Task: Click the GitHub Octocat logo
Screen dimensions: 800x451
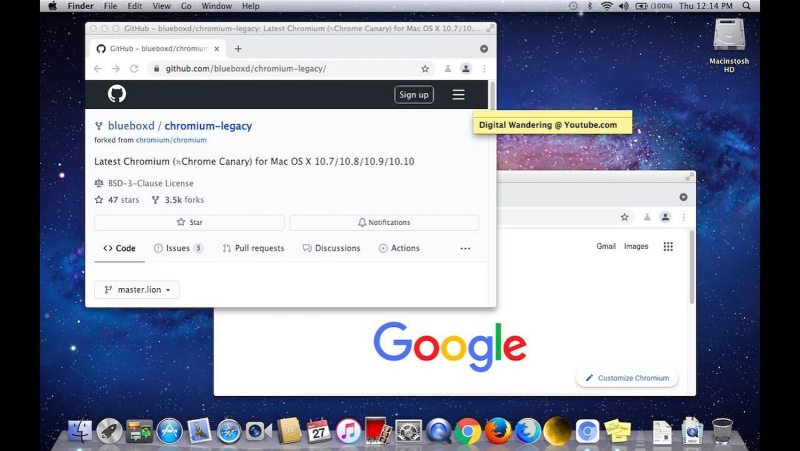Action: click(x=117, y=94)
